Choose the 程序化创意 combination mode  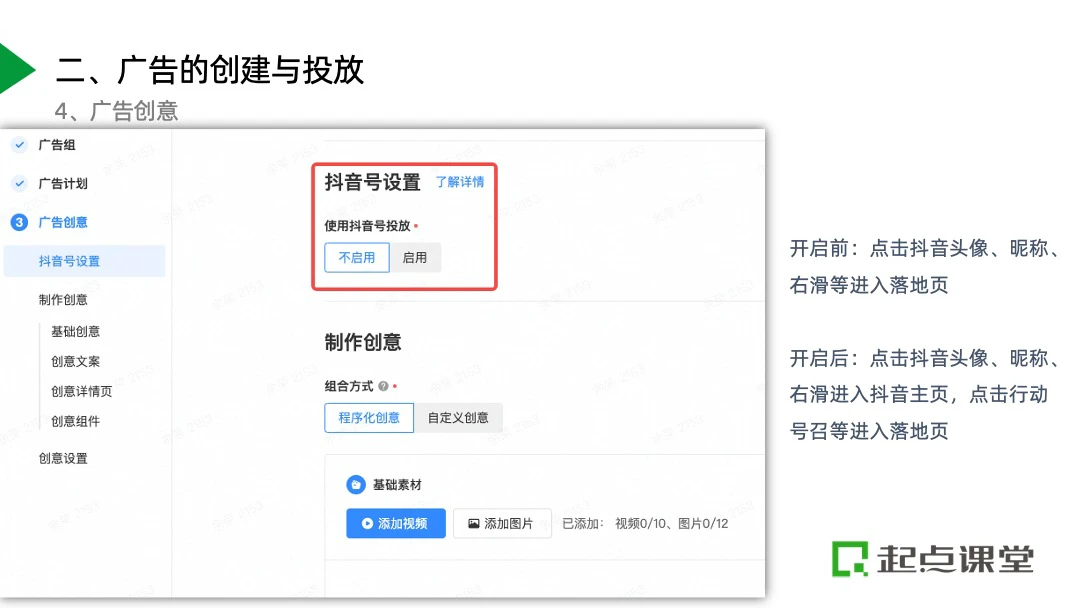click(369, 417)
